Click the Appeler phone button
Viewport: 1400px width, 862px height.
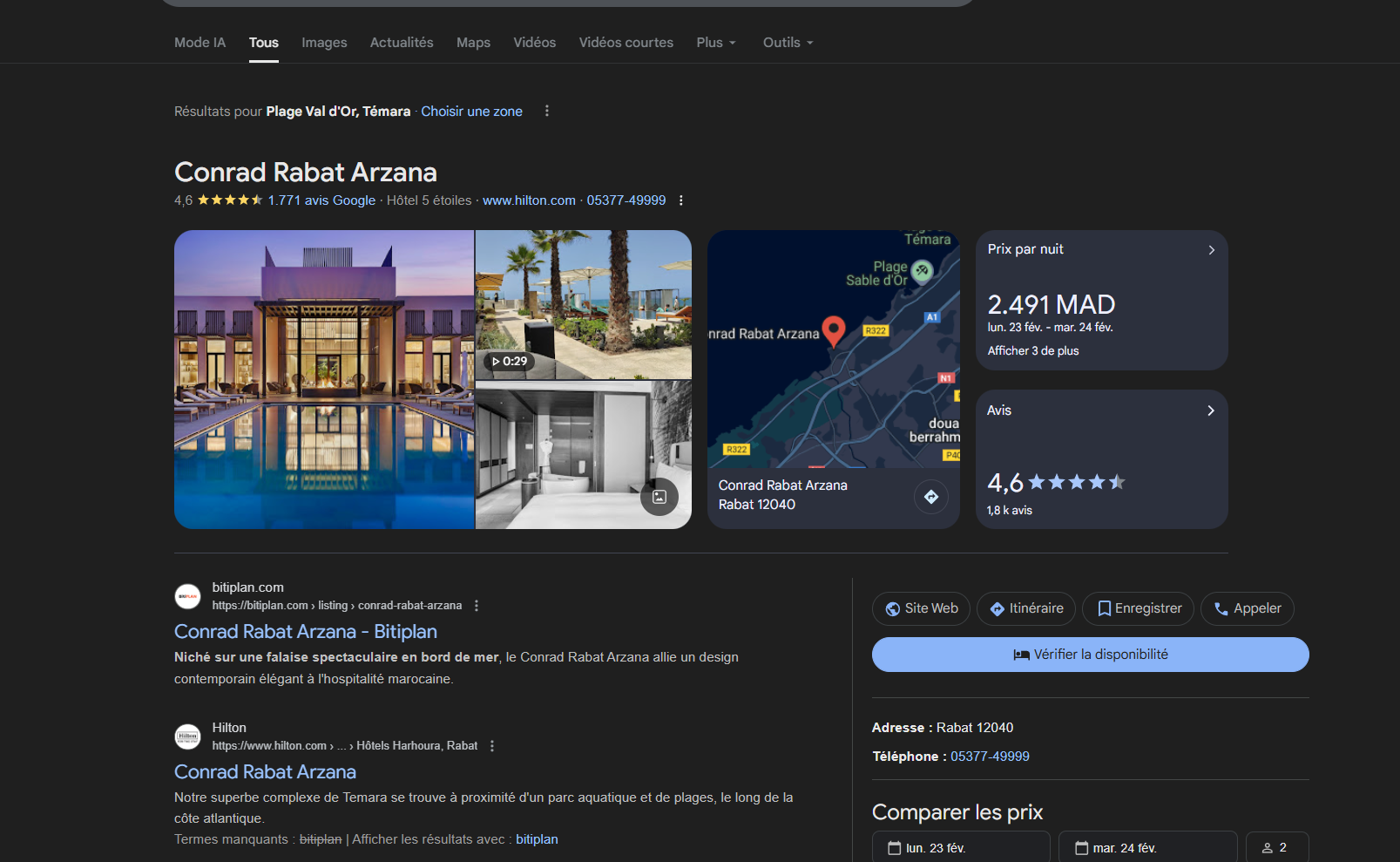(1247, 608)
